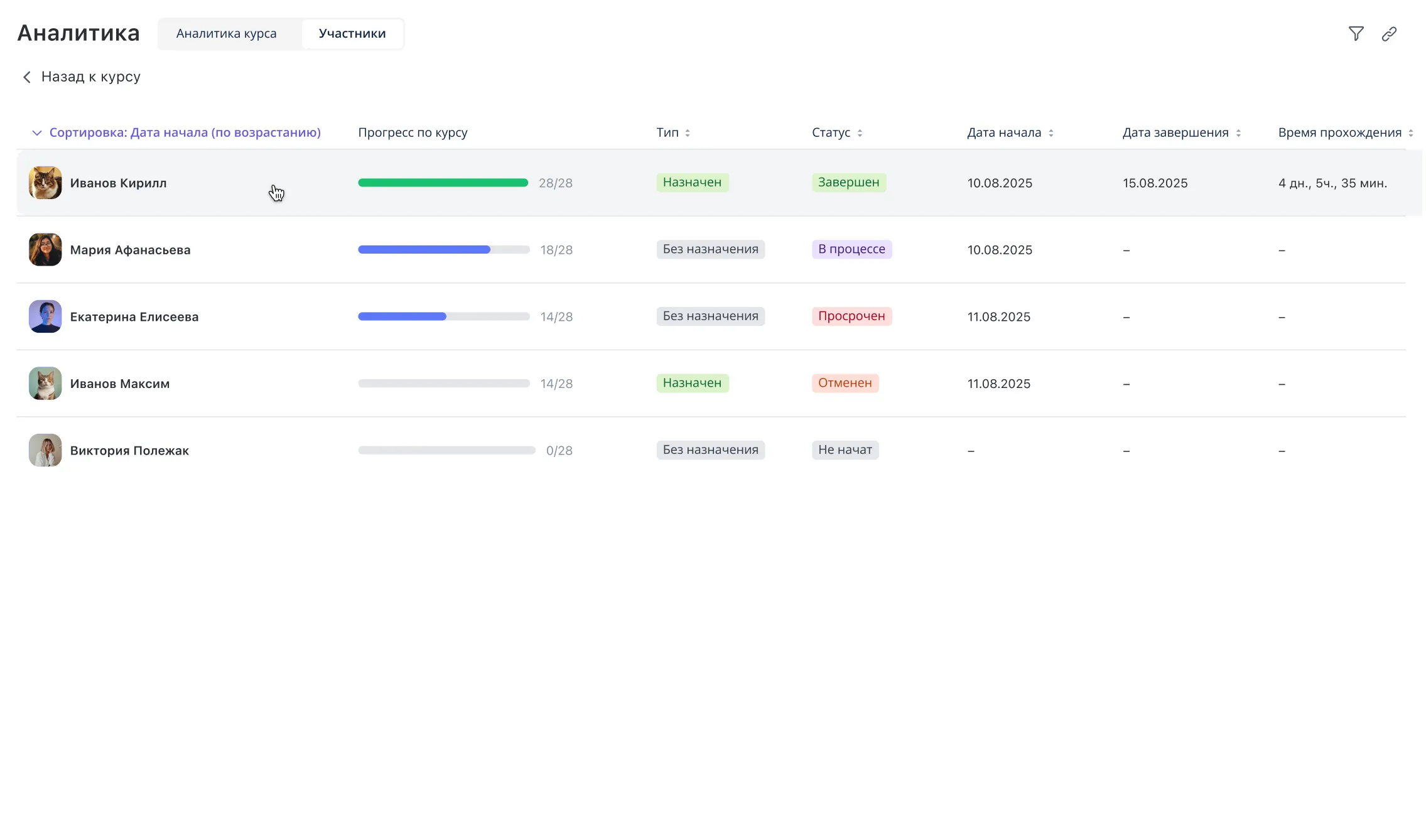Click sort arrows next to Тип
This screenshot has width=1426, height=840.
coord(688,133)
